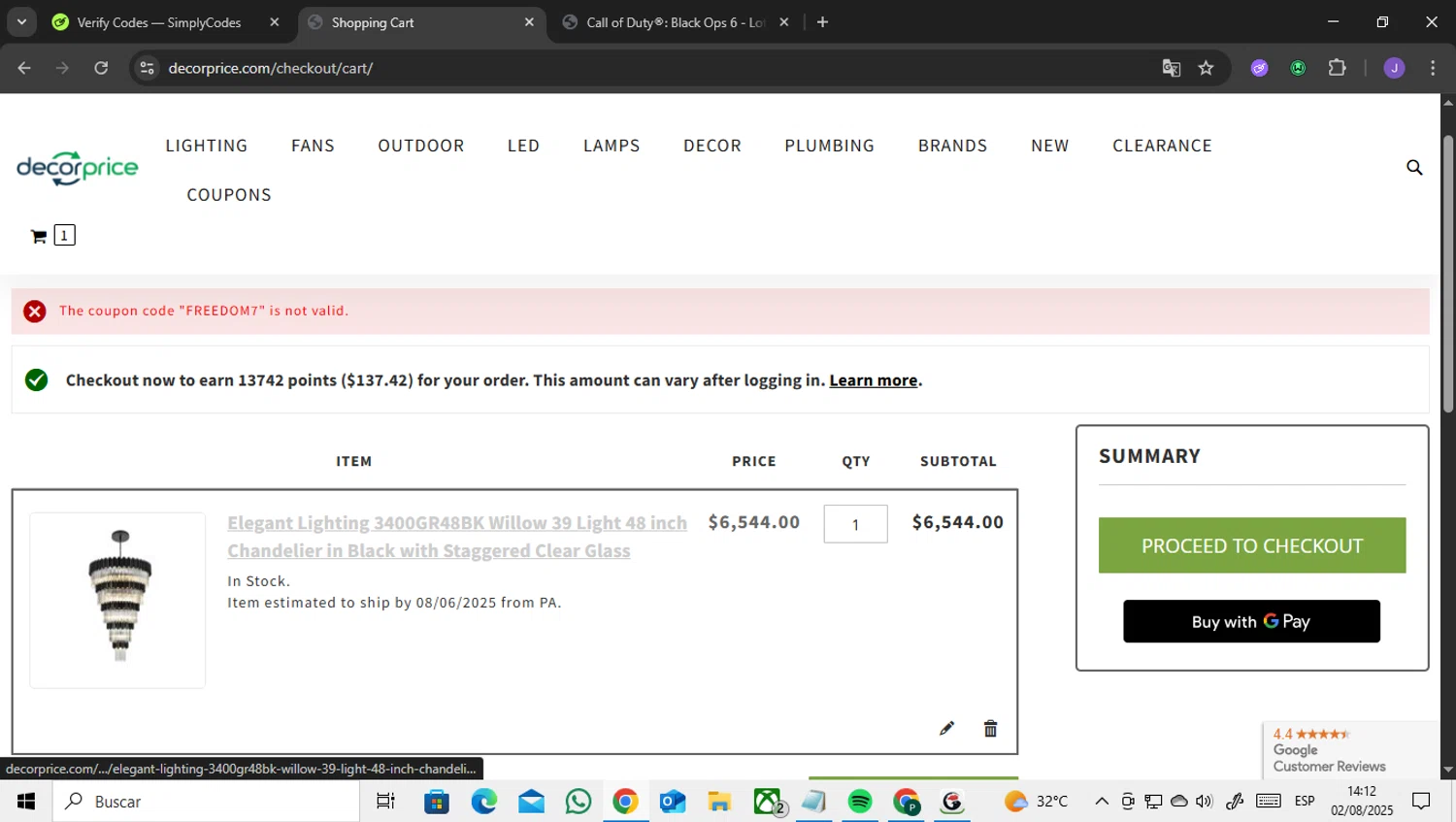The image size is (1456, 822).
Task: Open the site search magnifier icon
Action: coord(1414,167)
